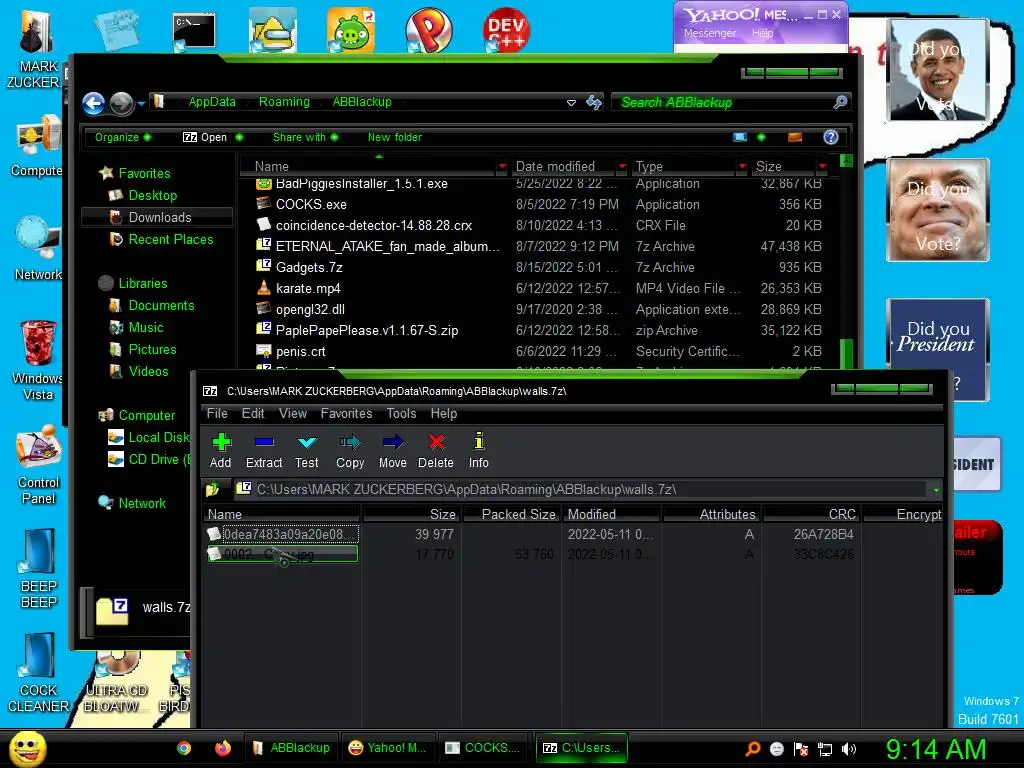The height and width of the screenshot is (768, 1024).
Task: Run Test on the archive
Action: 306,451
